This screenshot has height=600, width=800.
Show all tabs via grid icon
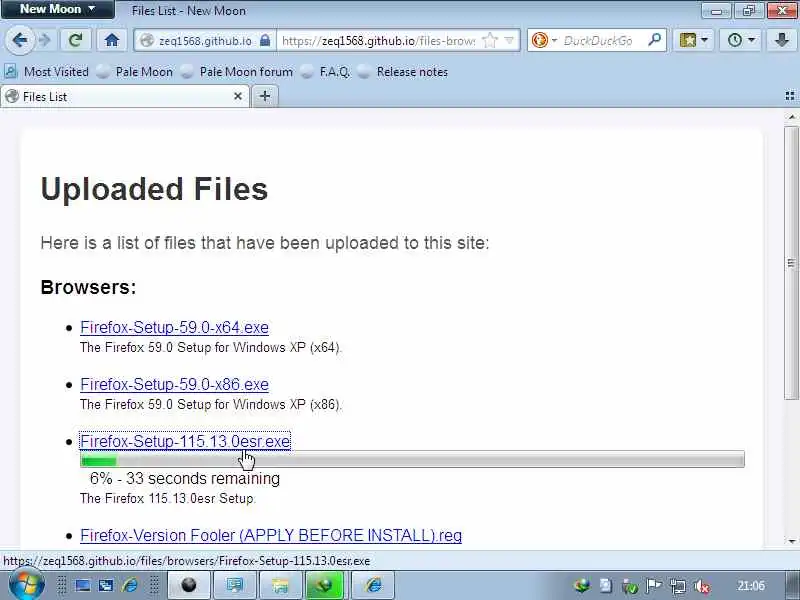(x=790, y=96)
